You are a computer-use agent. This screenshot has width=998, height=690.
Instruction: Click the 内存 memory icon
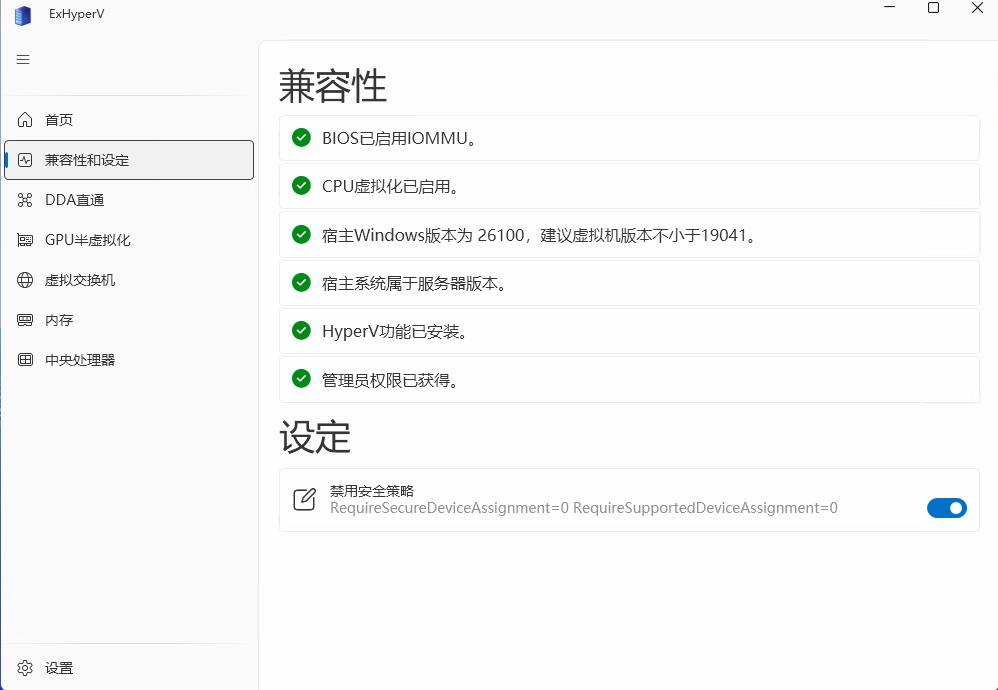26,320
